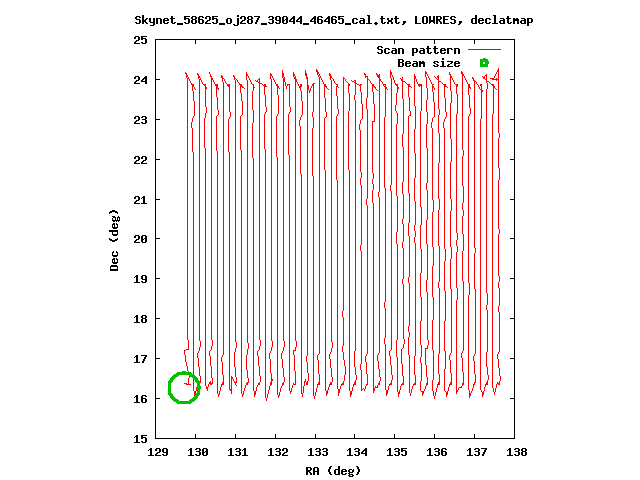Click the Dec axis value 18

pyautogui.click(x=140, y=319)
